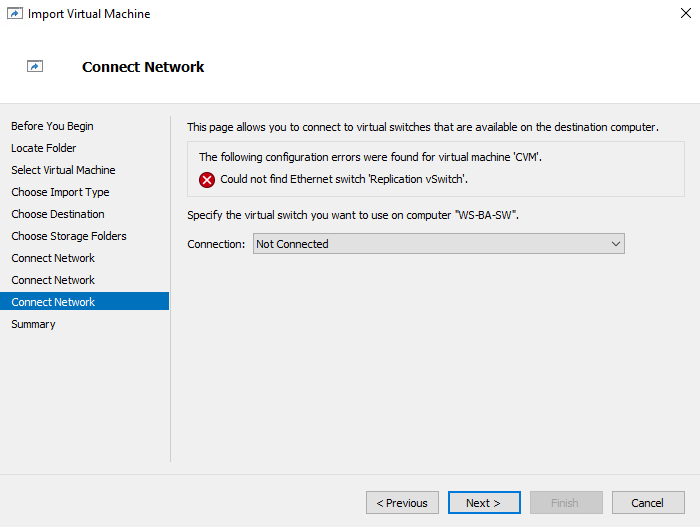Select the highlighted Connect Network step
This screenshot has height=527, width=700.
pyautogui.click(x=84, y=301)
